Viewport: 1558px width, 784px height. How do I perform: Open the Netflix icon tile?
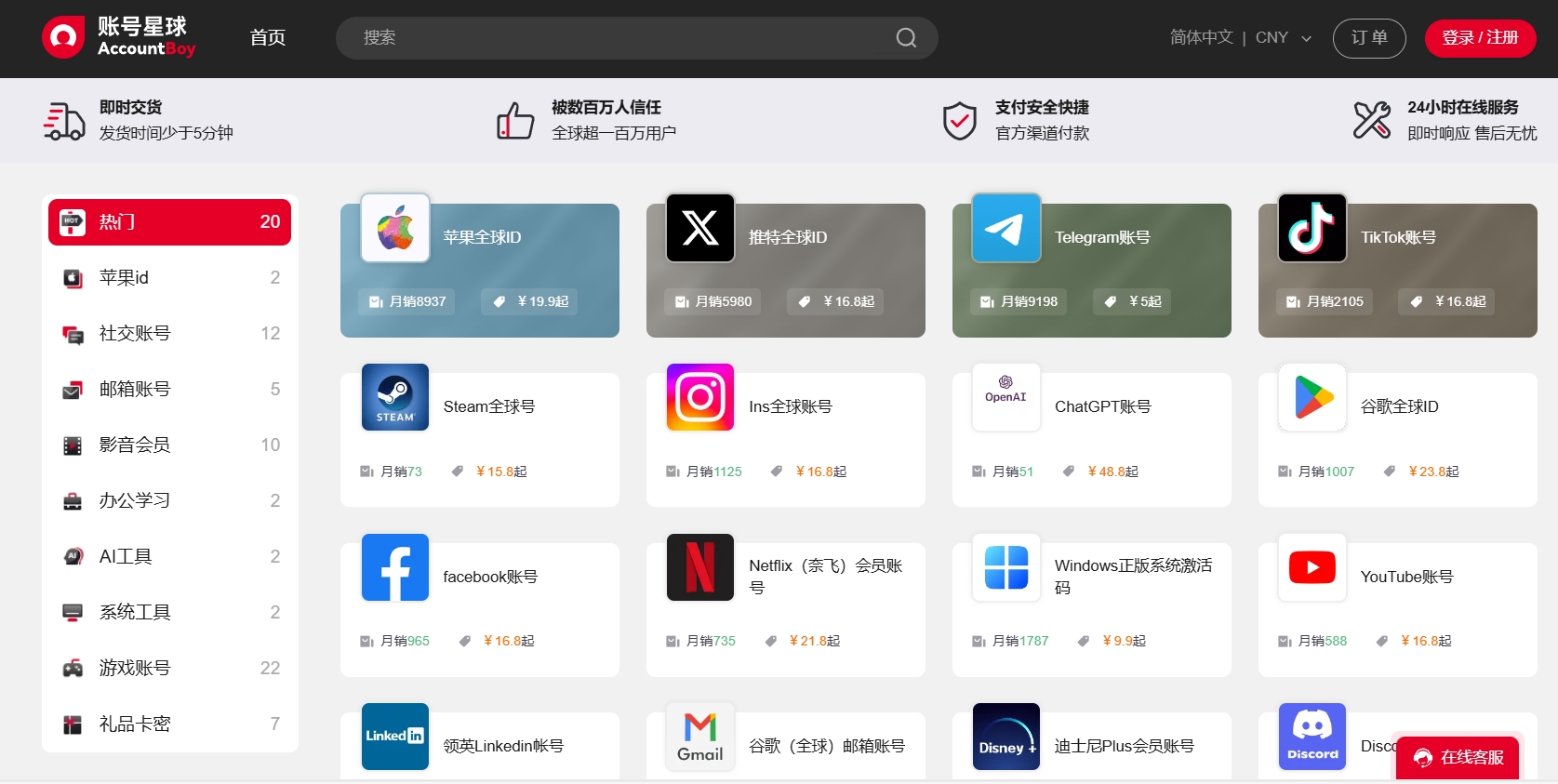pos(700,567)
